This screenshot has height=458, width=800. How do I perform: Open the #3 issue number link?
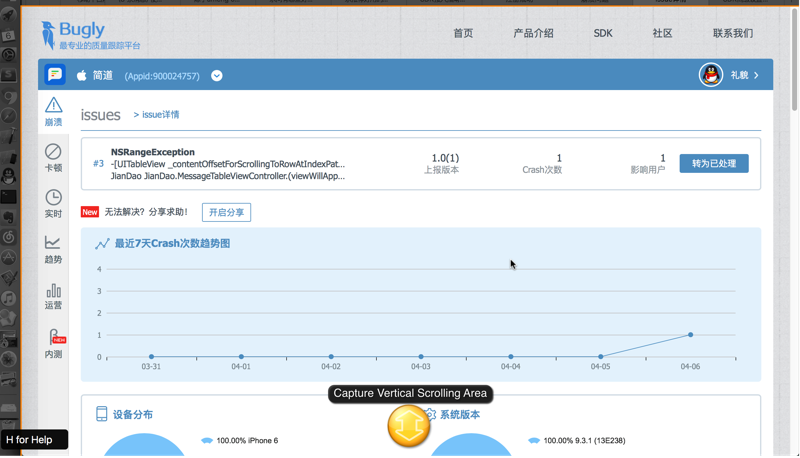point(98,164)
